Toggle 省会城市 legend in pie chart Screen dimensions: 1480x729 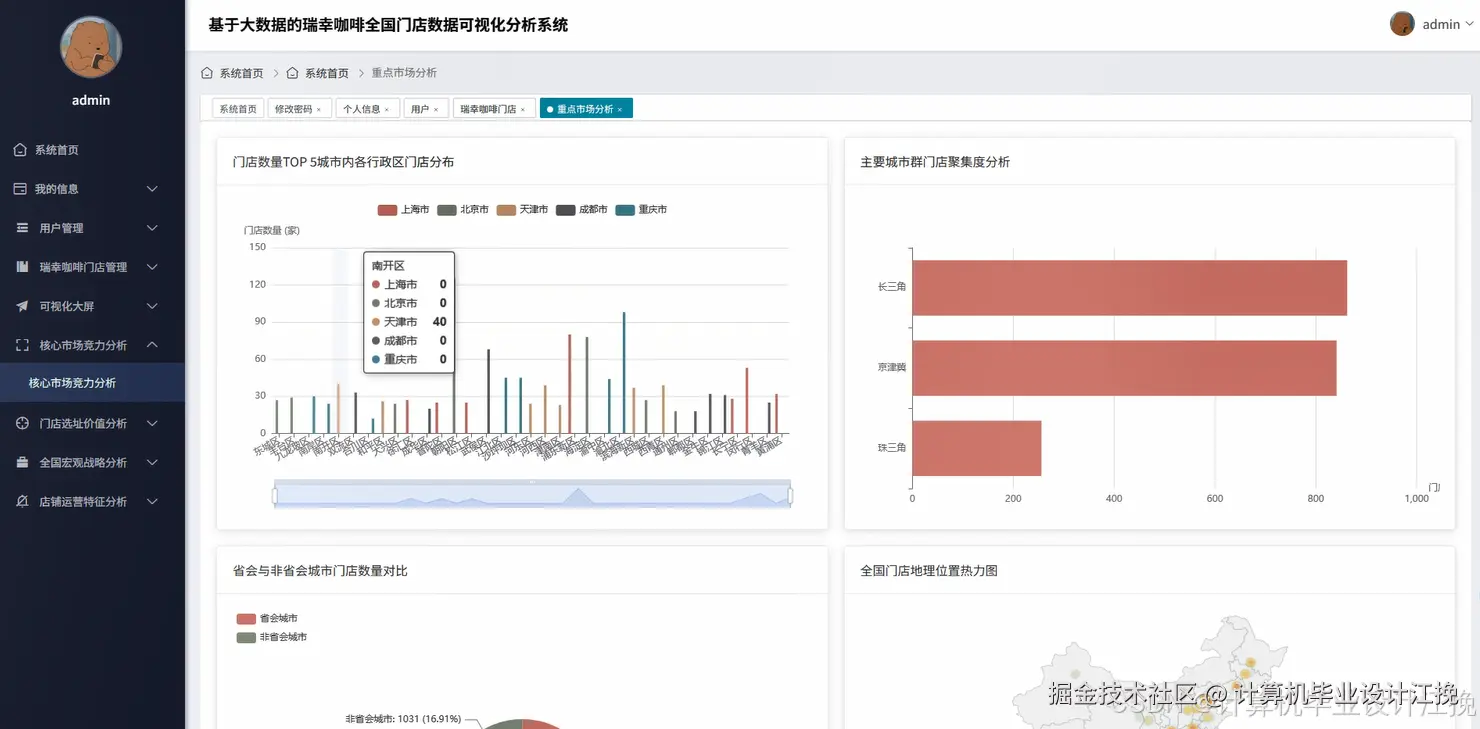click(267, 619)
